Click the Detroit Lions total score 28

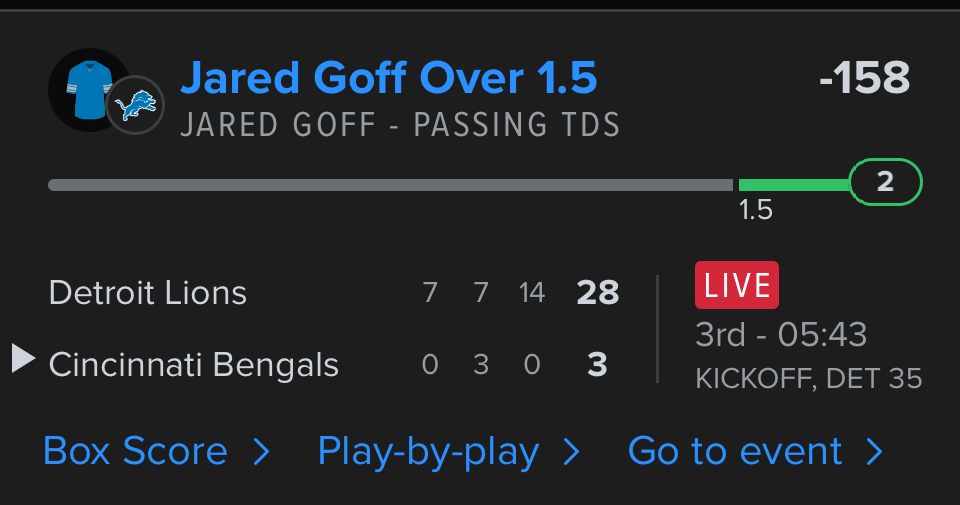pos(598,293)
